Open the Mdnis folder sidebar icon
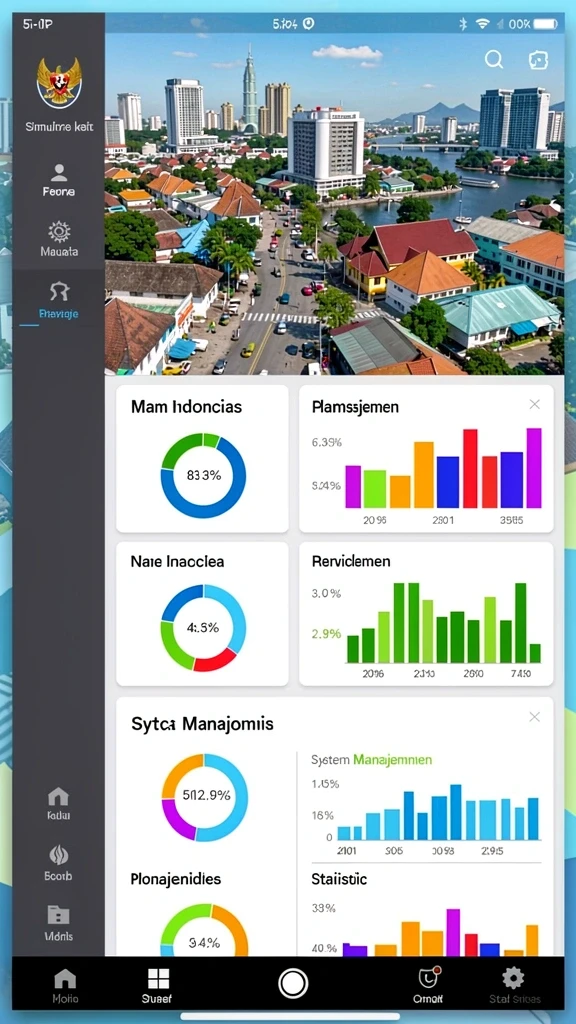Image resolution: width=576 pixels, height=1024 pixels. coord(59,922)
